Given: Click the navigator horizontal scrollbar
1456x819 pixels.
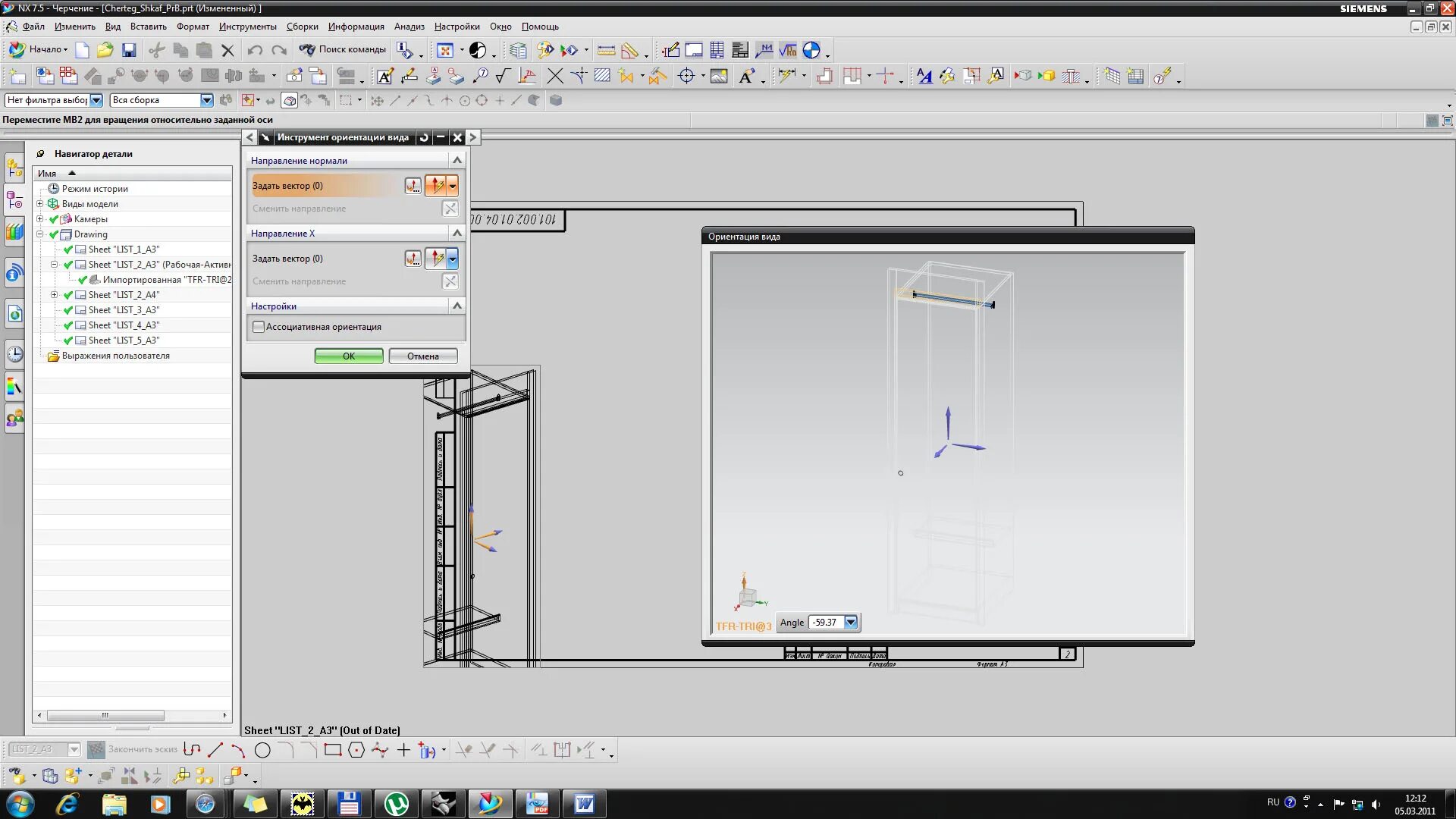Looking at the screenshot, I should coord(105,715).
